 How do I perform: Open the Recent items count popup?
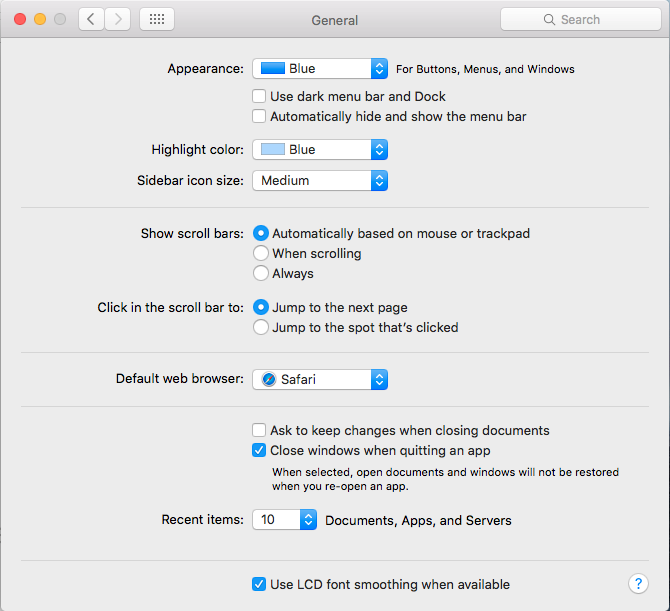[284, 520]
